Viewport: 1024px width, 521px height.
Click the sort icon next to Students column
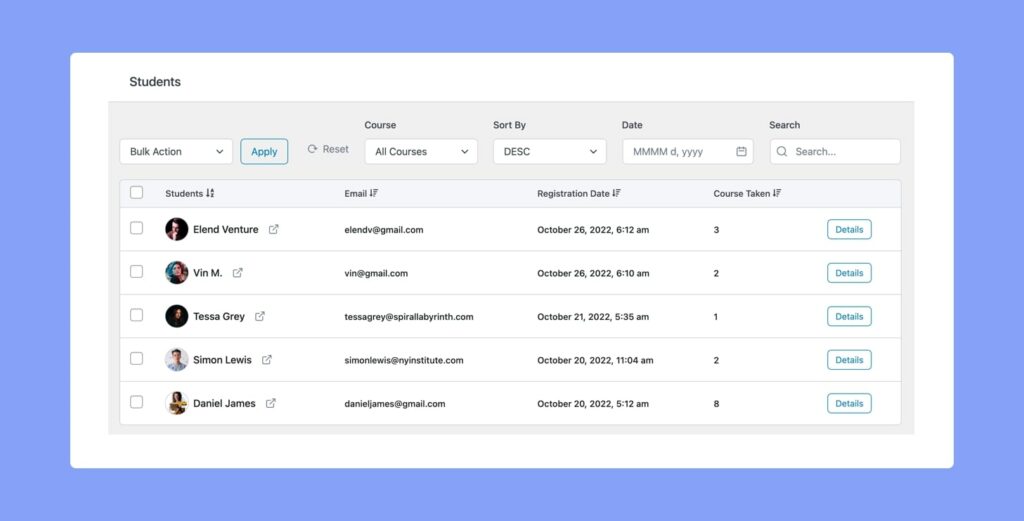(210, 193)
